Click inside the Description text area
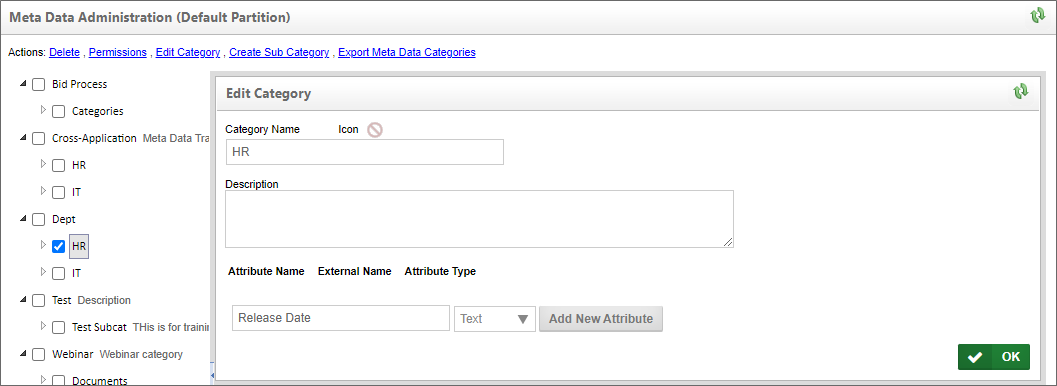The height and width of the screenshot is (386, 1057). 479,219
